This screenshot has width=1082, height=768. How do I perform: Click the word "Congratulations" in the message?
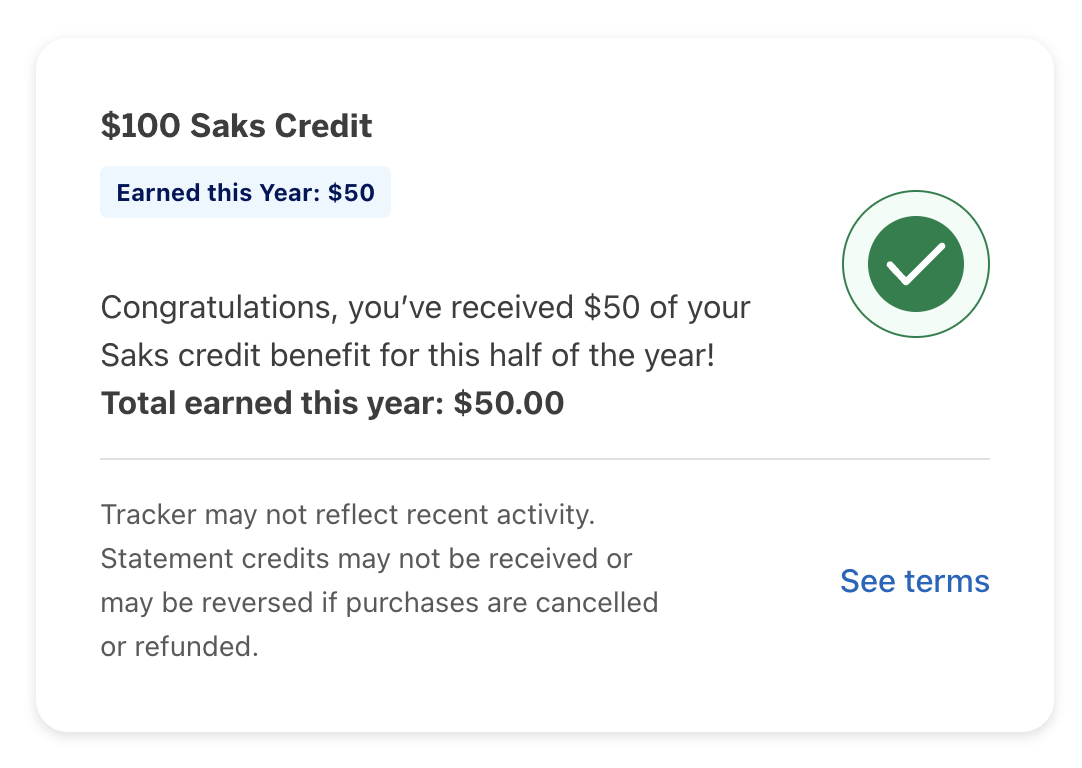coord(216,307)
